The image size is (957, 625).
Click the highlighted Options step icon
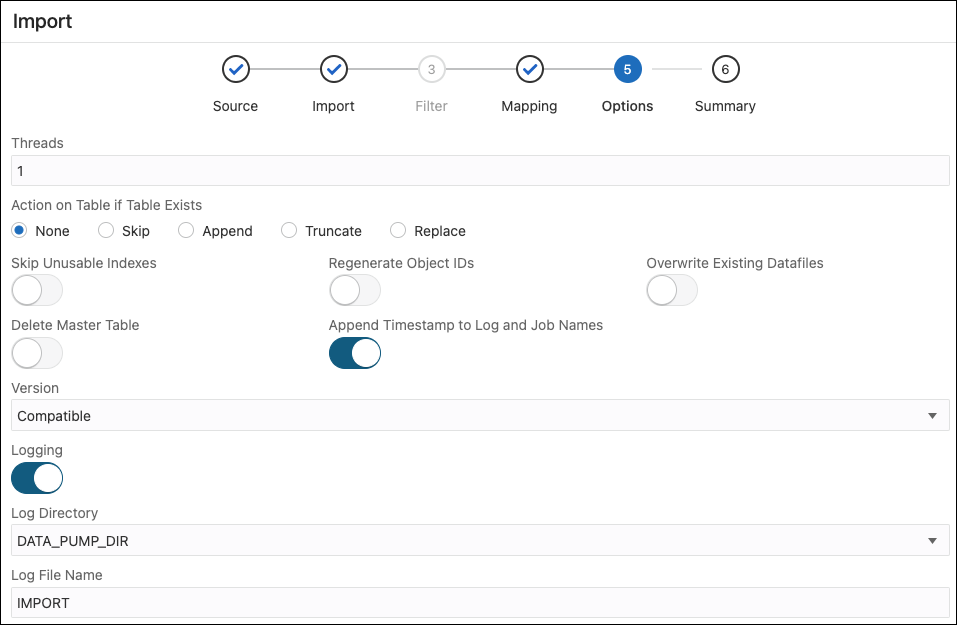coord(627,69)
